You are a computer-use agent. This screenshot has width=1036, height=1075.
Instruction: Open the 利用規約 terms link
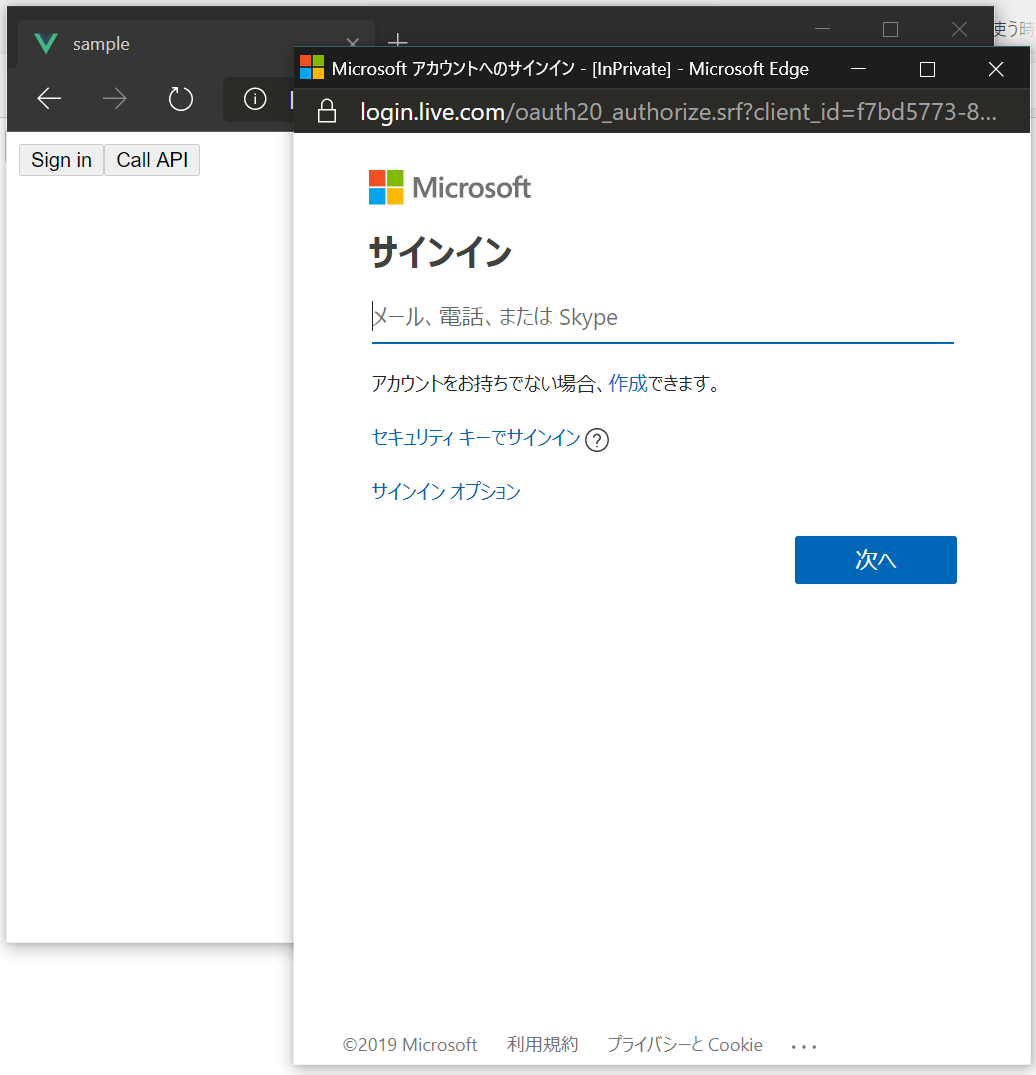click(x=542, y=1045)
